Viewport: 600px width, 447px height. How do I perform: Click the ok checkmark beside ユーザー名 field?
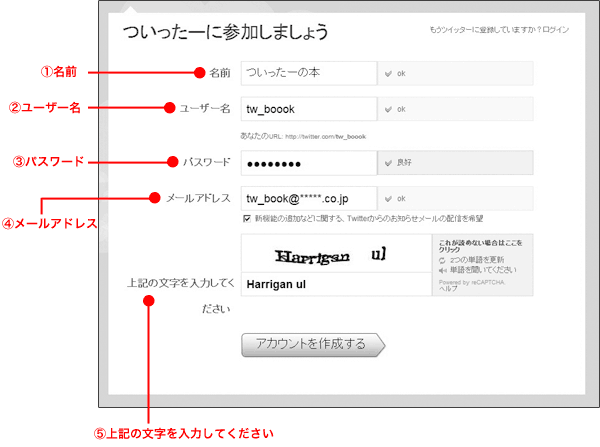point(388,109)
